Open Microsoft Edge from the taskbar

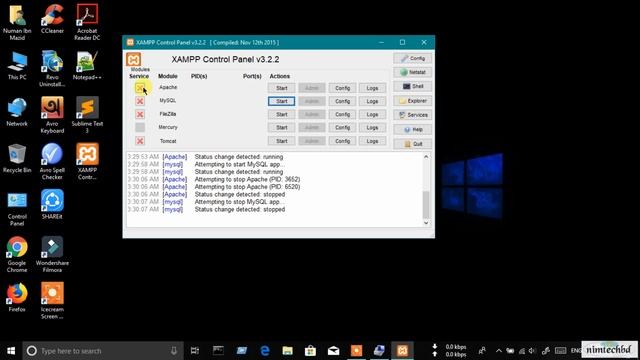pos(264,351)
